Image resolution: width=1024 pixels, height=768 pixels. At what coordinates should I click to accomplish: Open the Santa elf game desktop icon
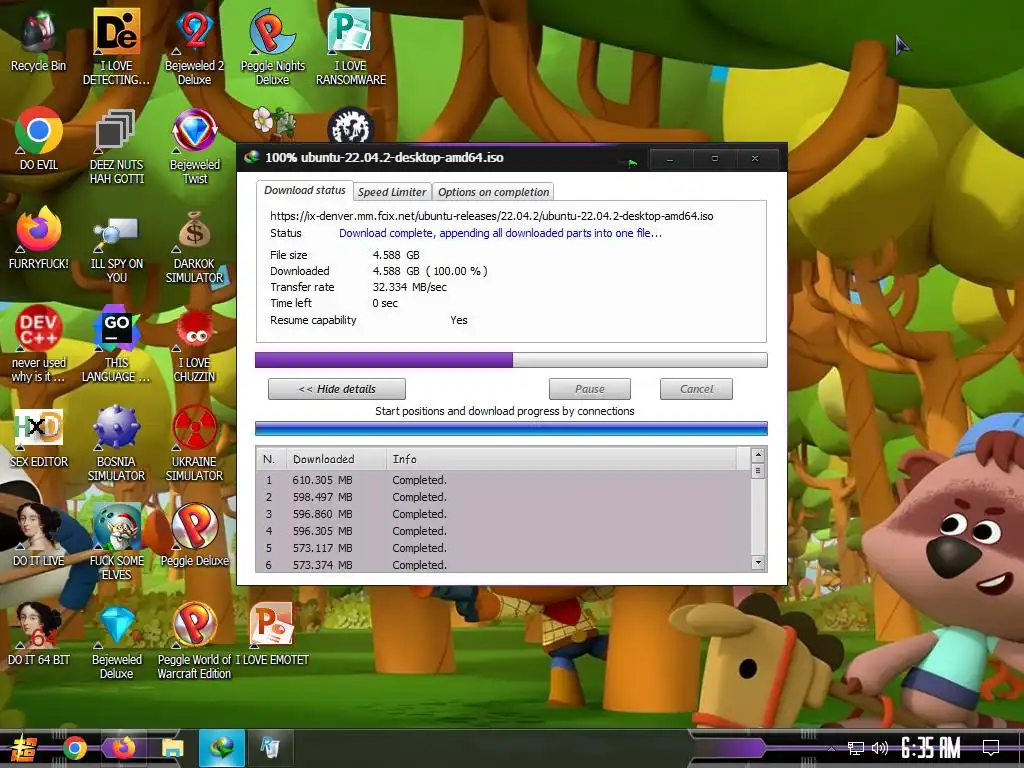click(x=116, y=543)
